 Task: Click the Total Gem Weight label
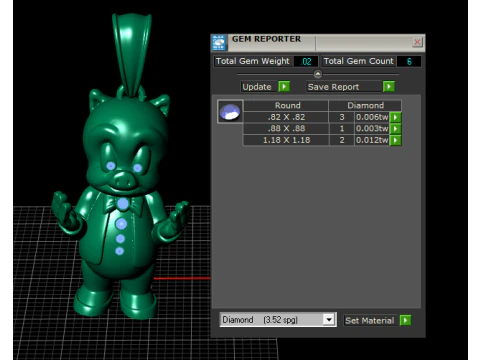pyautogui.click(x=253, y=61)
